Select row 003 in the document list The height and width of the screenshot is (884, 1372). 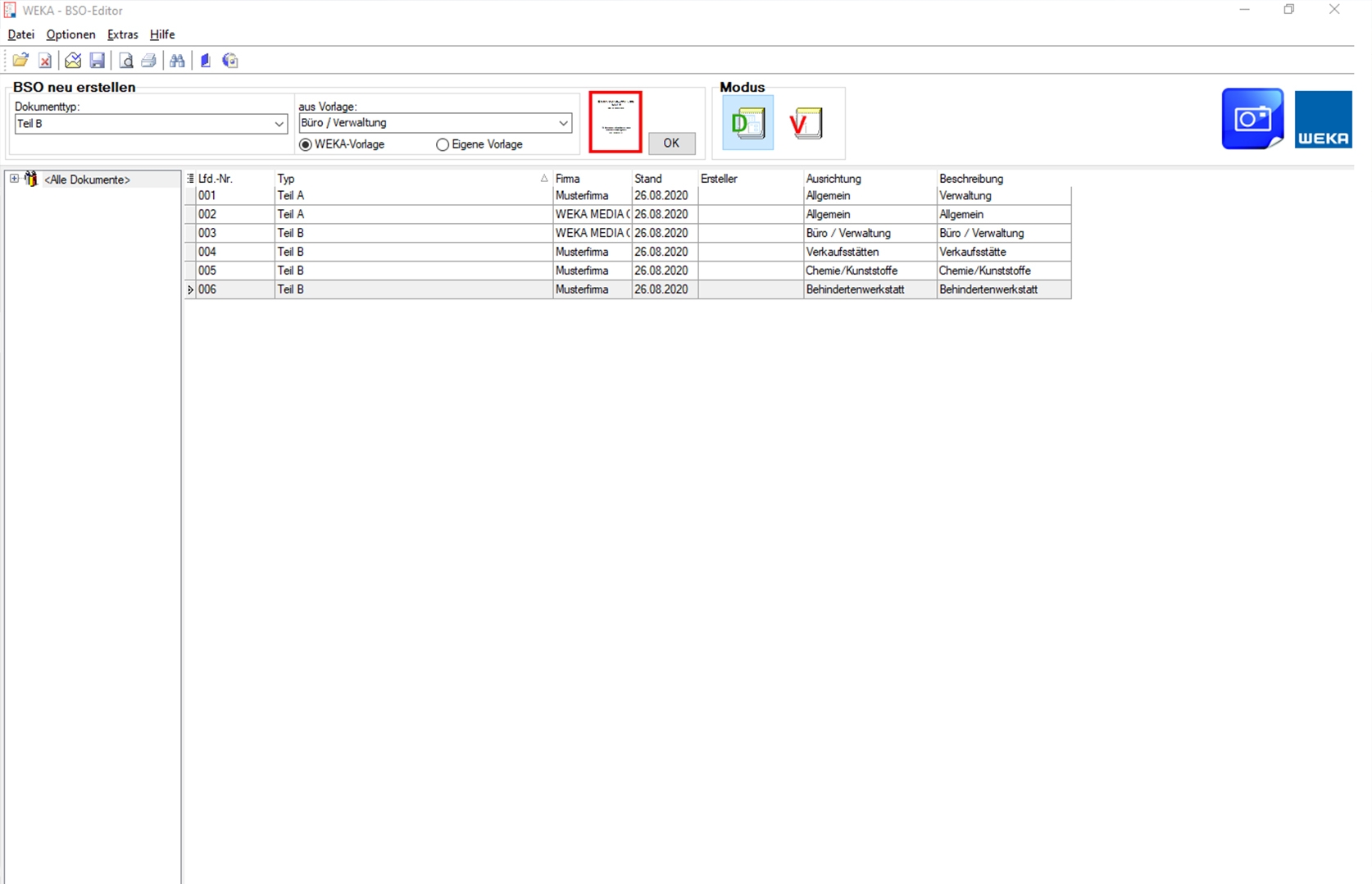click(x=628, y=234)
